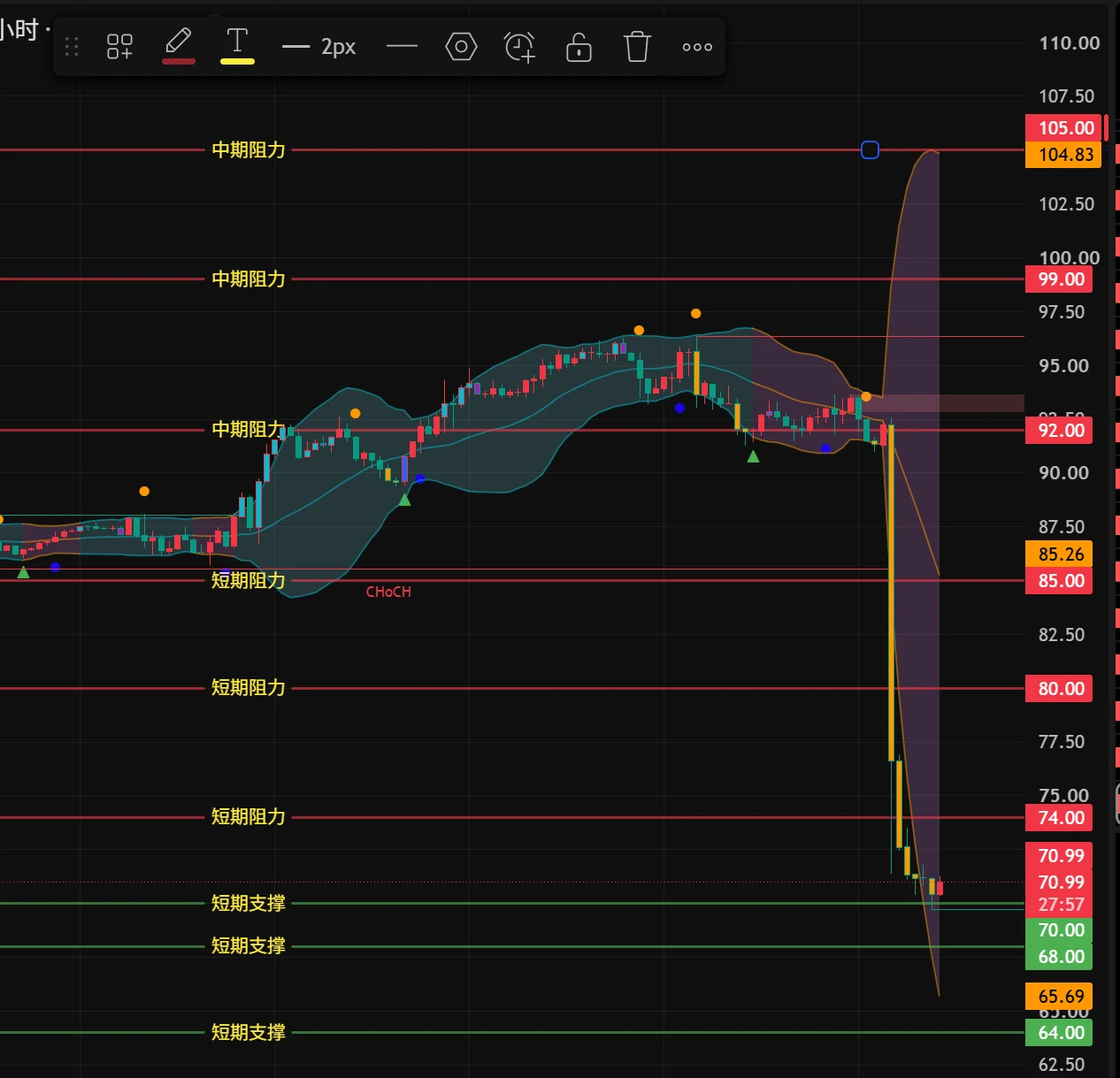Click the red 92.00 price tag
Image resolution: width=1120 pixels, height=1078 pixels.
click(1059, 431)
